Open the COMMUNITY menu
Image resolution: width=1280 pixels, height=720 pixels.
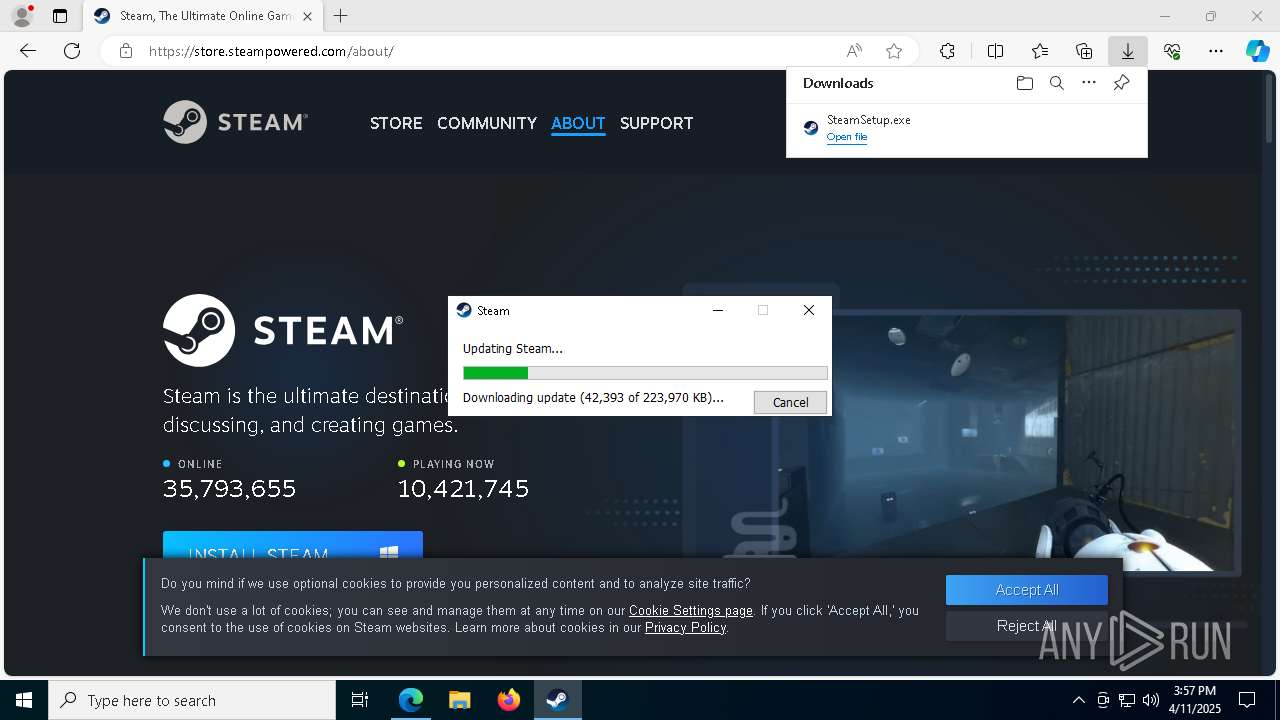487,123
